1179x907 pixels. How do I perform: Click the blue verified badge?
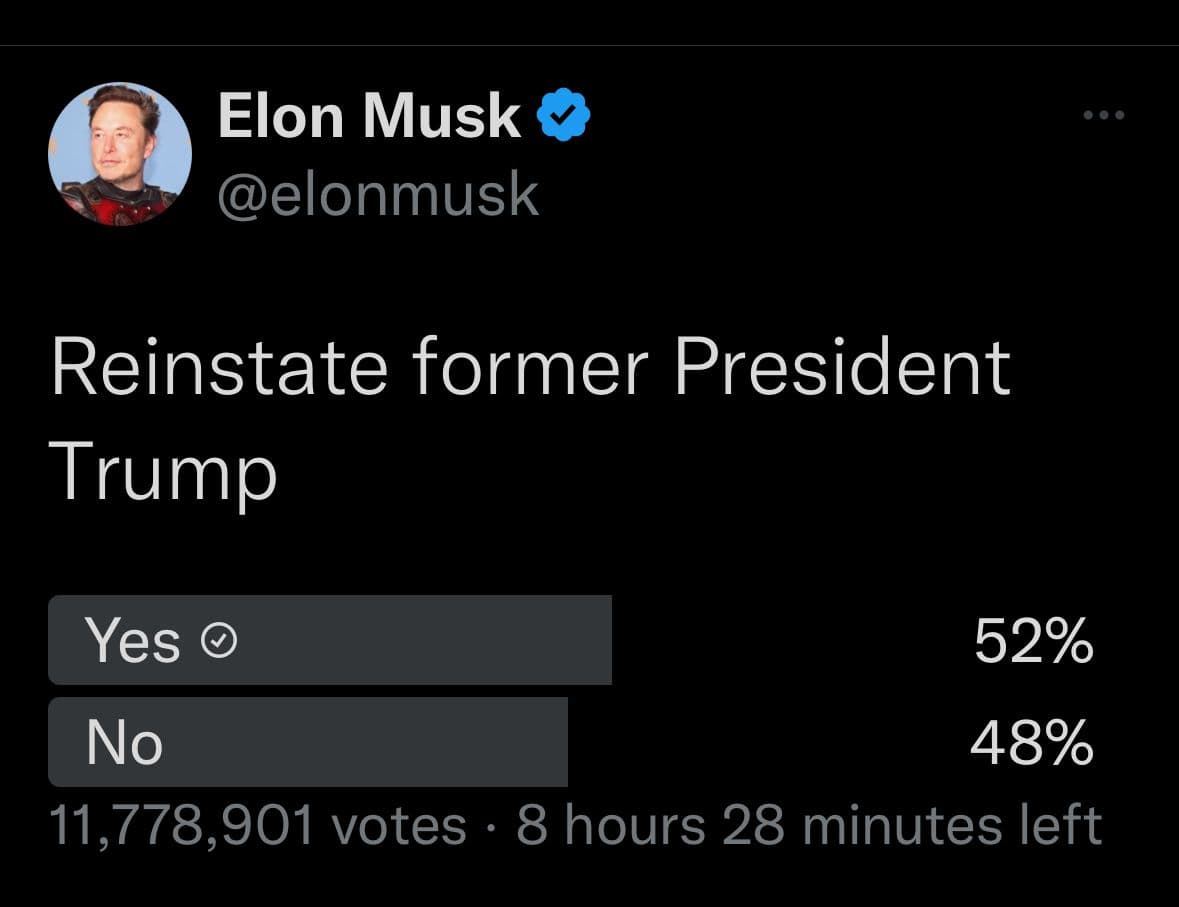[x=563, y=114]
